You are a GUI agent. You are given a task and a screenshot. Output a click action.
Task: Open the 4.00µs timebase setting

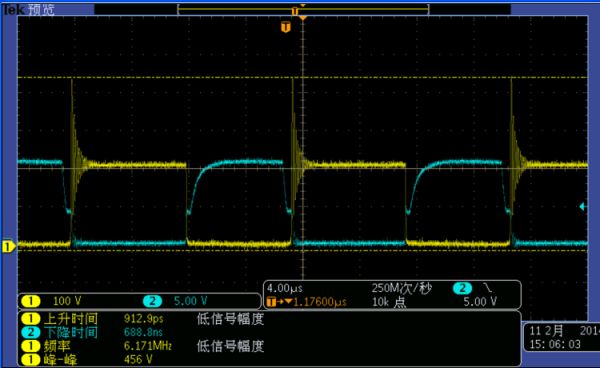click(x=285, y=288)
